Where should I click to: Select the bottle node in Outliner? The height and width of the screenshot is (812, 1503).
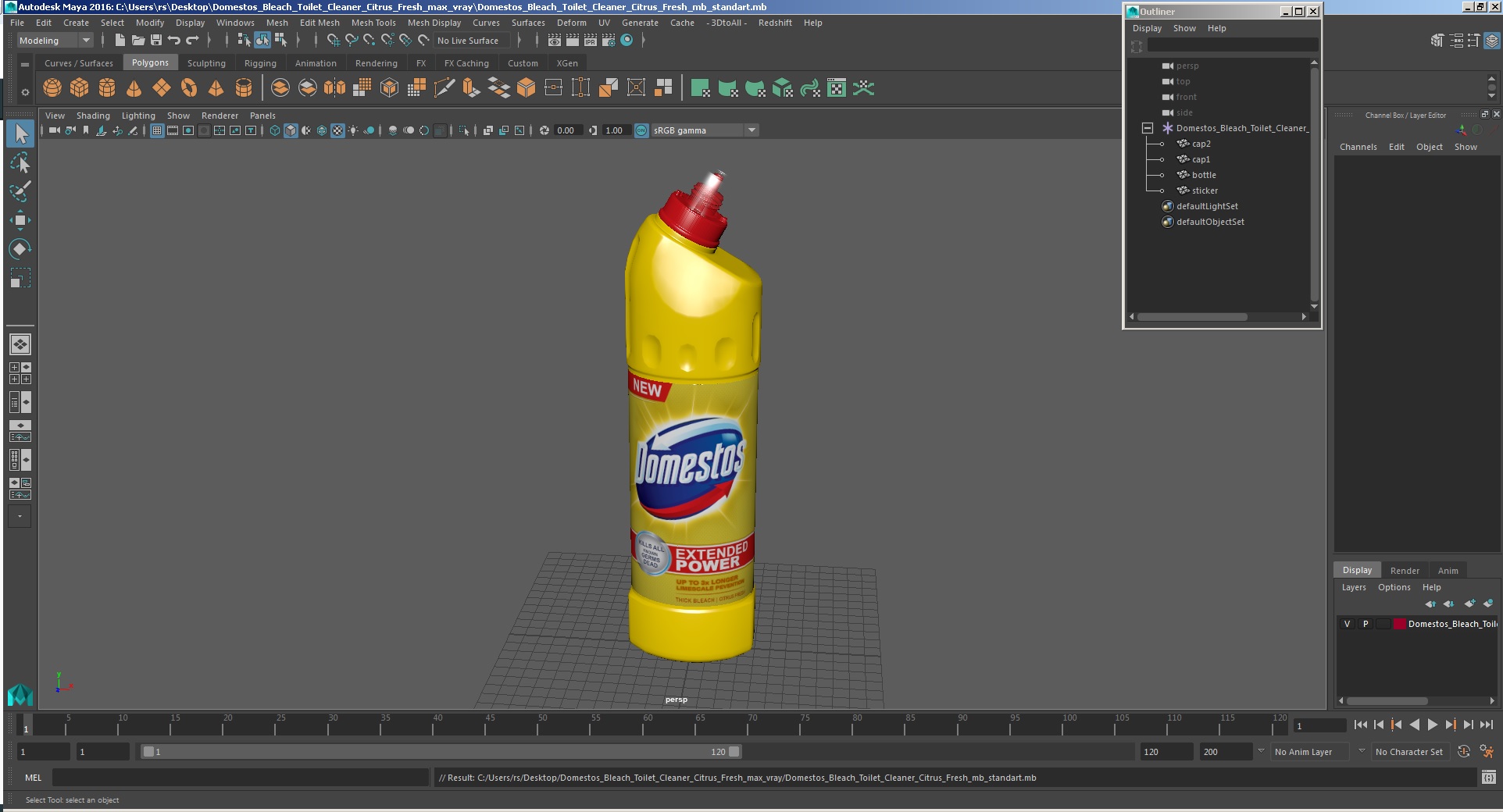(x=1204, y=175)
